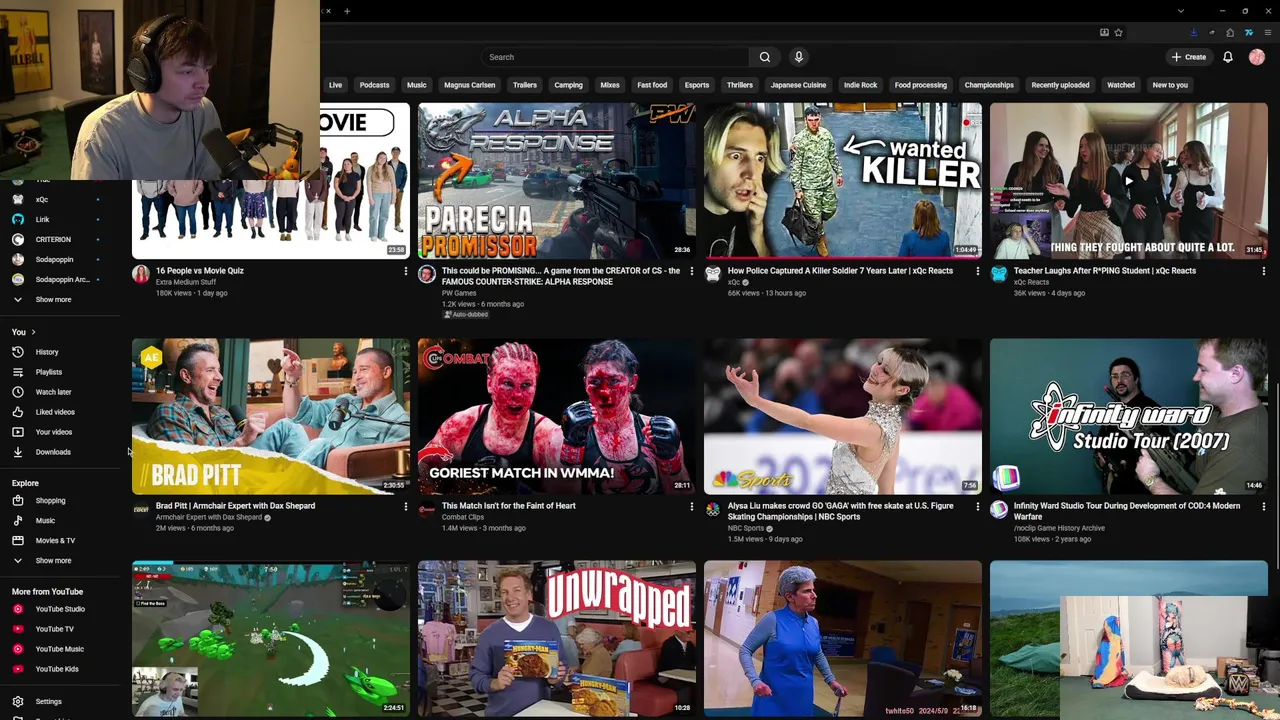Click the Create button
1280x720 pixels.
point(1189,57)
